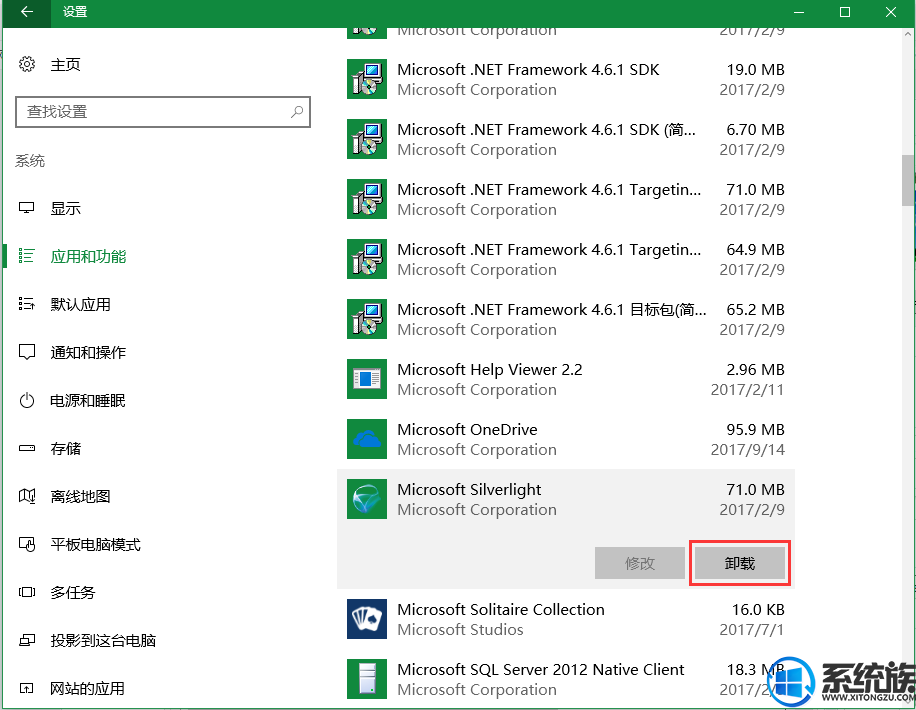Open 网站的应用 settings
This screenshot has width=916, height=710.
tap(88, 688)
